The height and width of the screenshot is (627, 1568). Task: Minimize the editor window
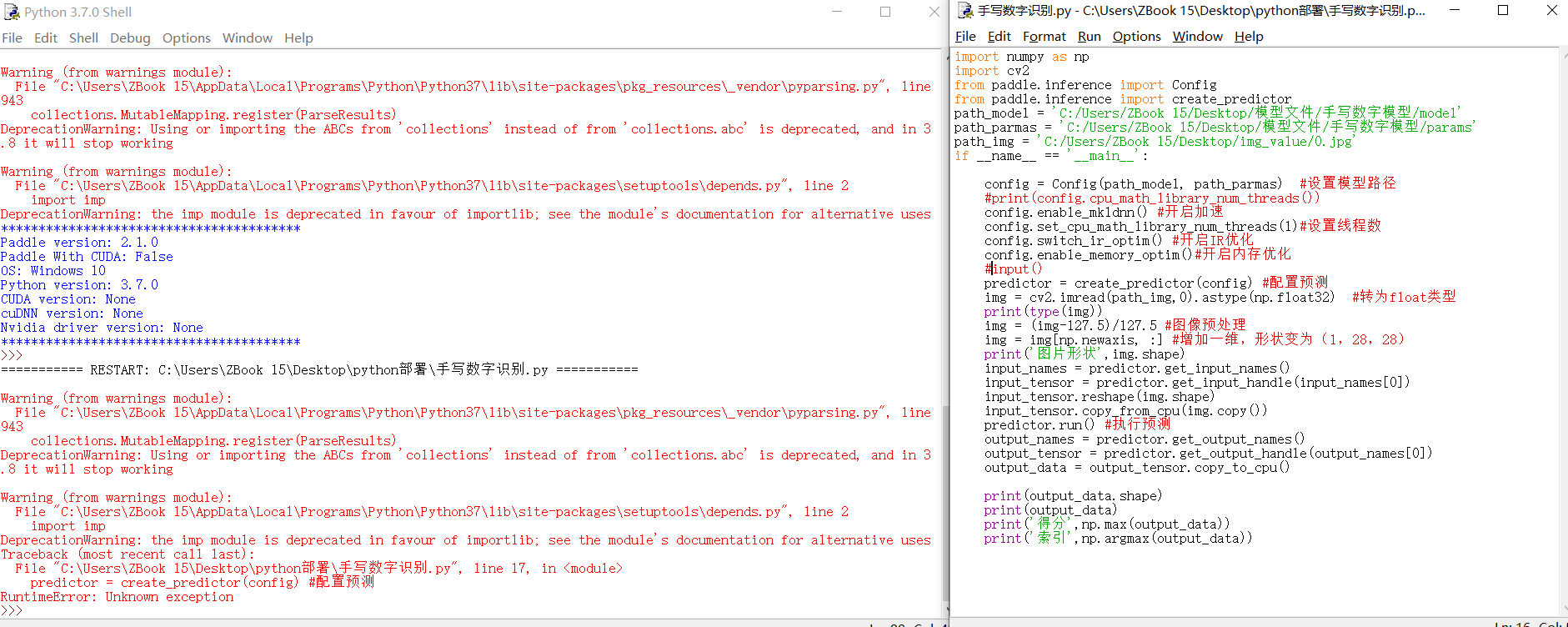(1455, 10)
